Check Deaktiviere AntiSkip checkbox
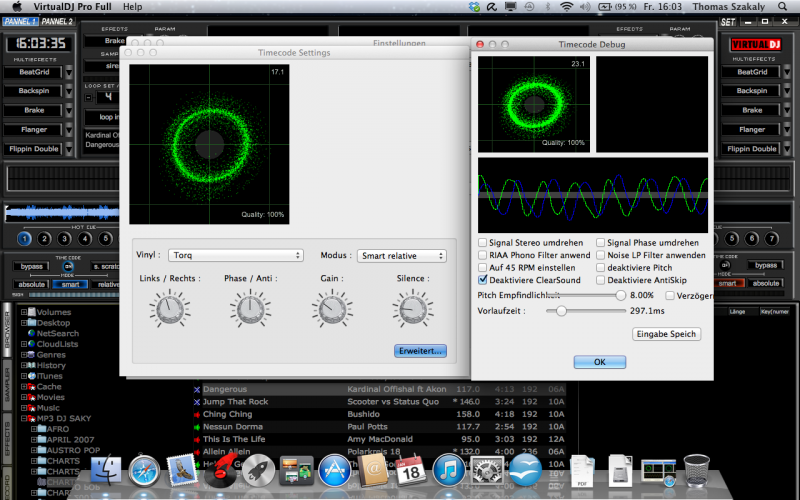Screen dimensions: 800x500 [601, 280]
